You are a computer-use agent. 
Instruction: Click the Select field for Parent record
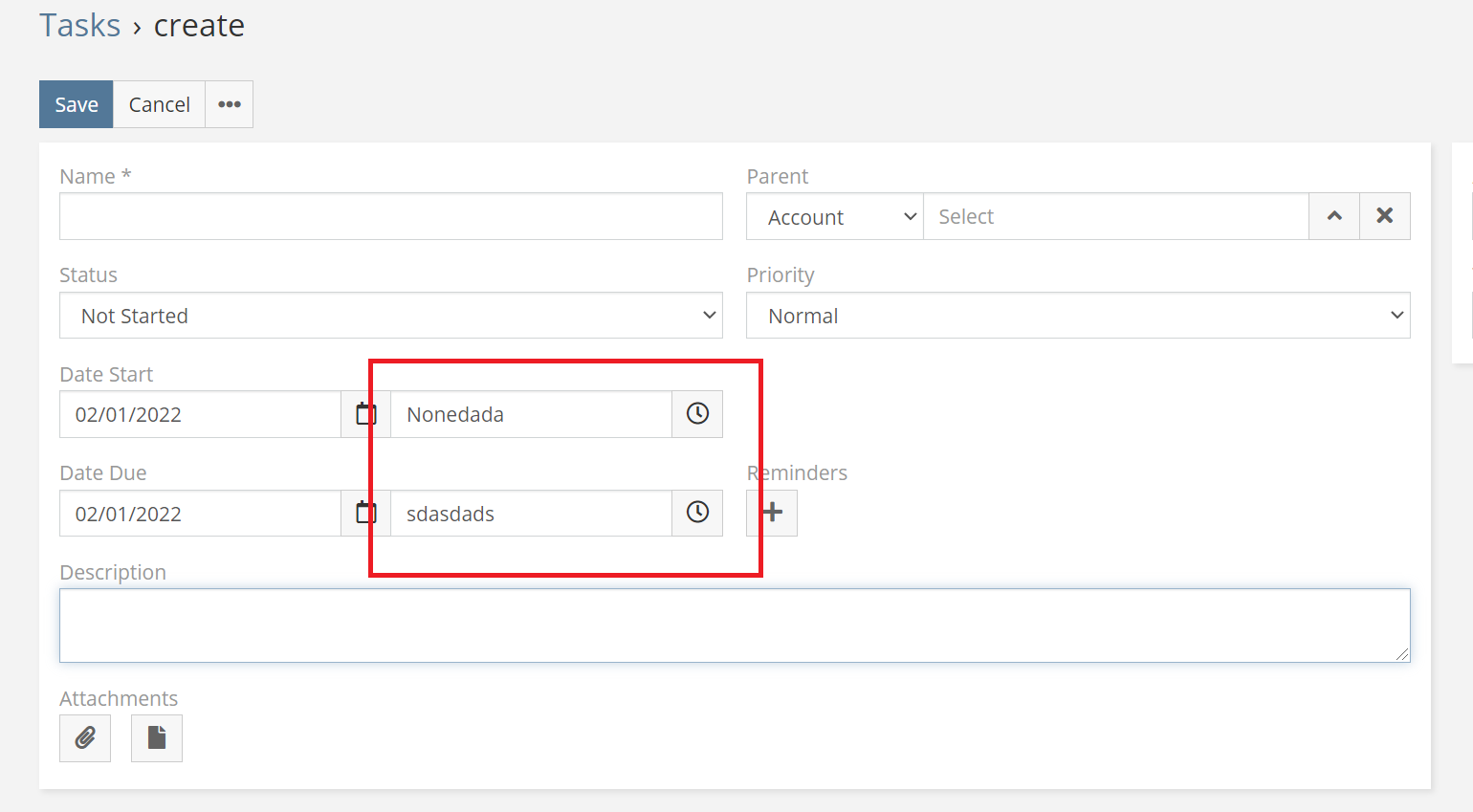(x=1114, y=216)
